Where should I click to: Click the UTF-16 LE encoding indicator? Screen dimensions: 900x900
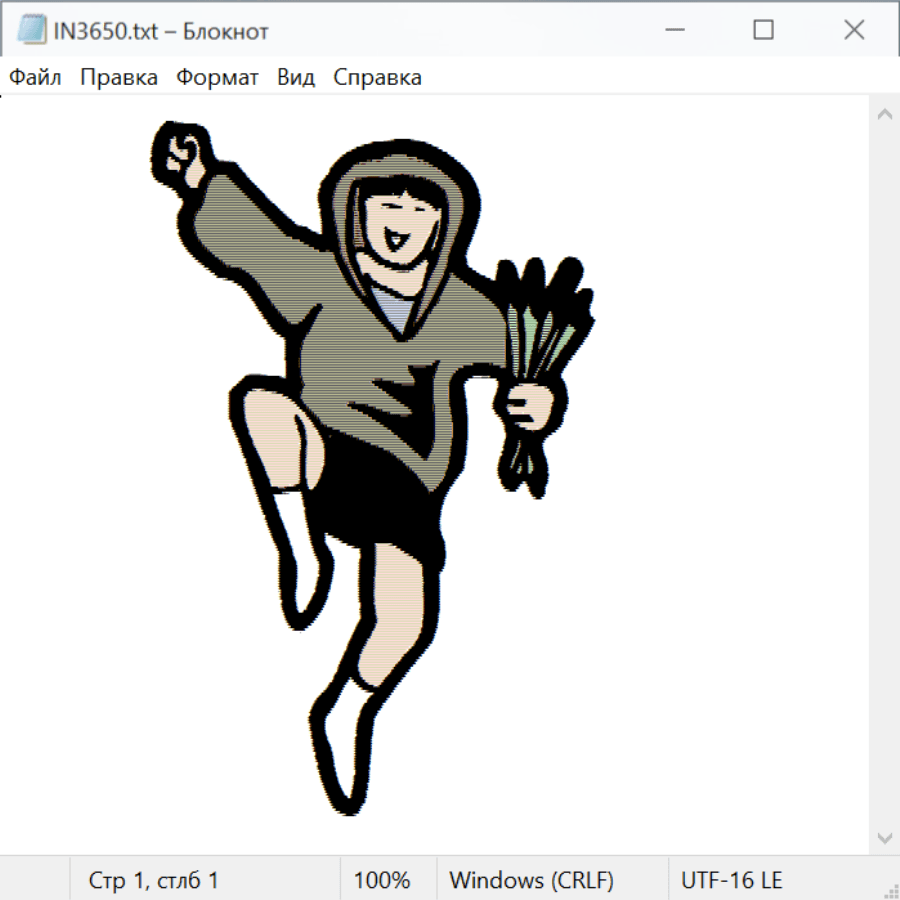tap(731, 880)
